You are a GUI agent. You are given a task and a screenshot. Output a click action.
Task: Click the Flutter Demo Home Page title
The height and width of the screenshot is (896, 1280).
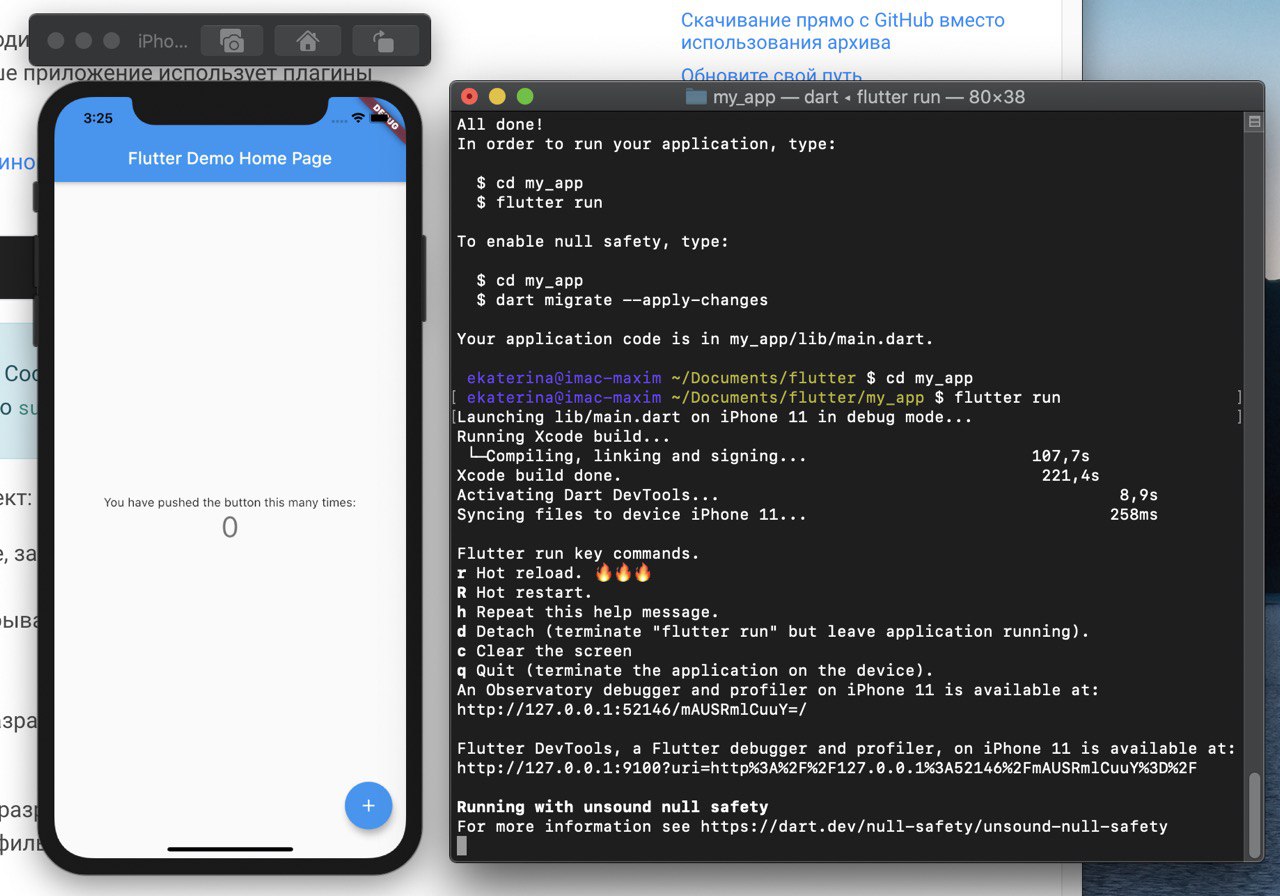[x=230, y=158]
